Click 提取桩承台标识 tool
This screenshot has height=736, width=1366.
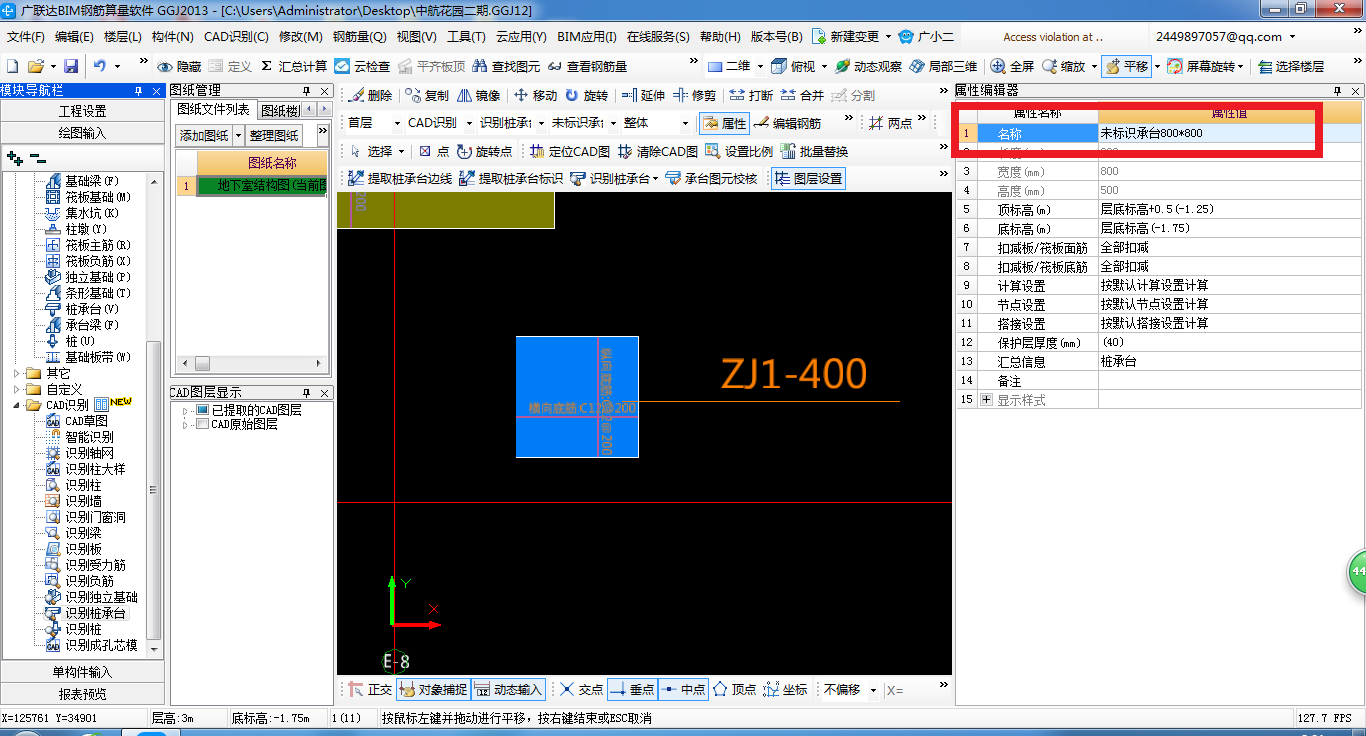511,179
